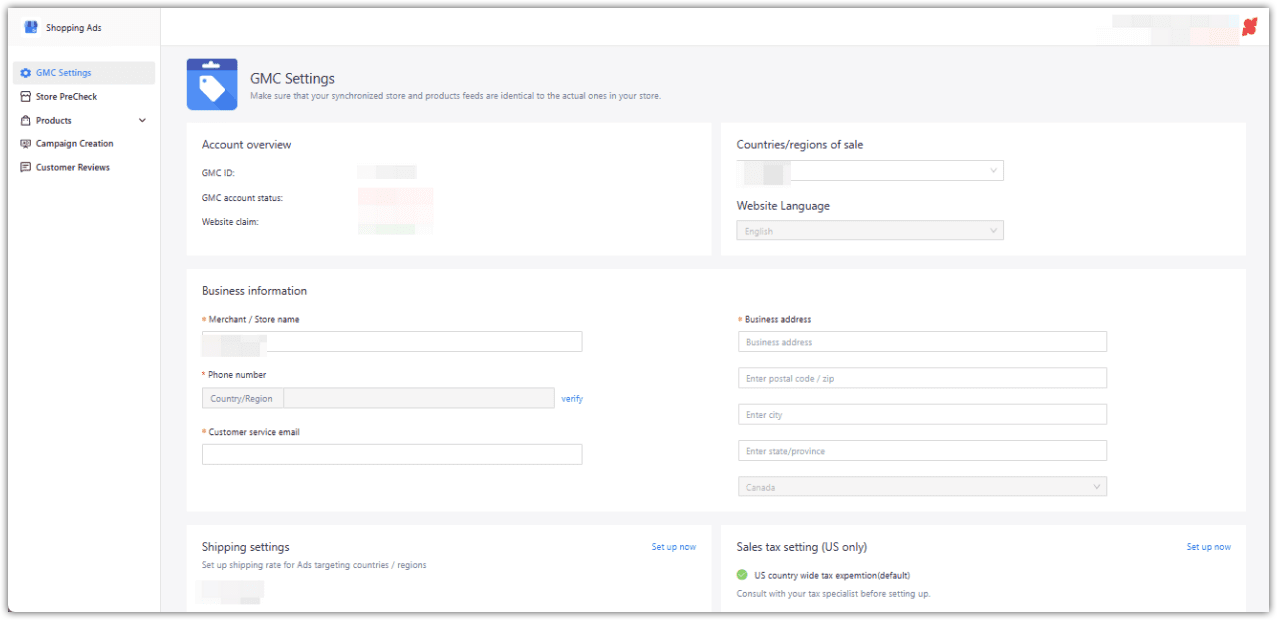1277x620 pixels.
Task: Focus the Customer service email field
Action: (x=392, y=454)
